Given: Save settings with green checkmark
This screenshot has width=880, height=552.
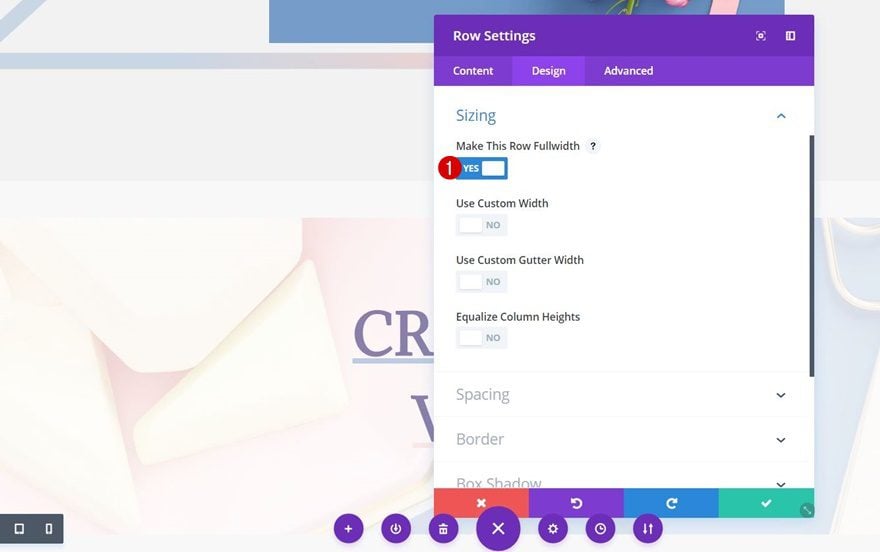Looking at the screenshot, I should coord(766,503).
